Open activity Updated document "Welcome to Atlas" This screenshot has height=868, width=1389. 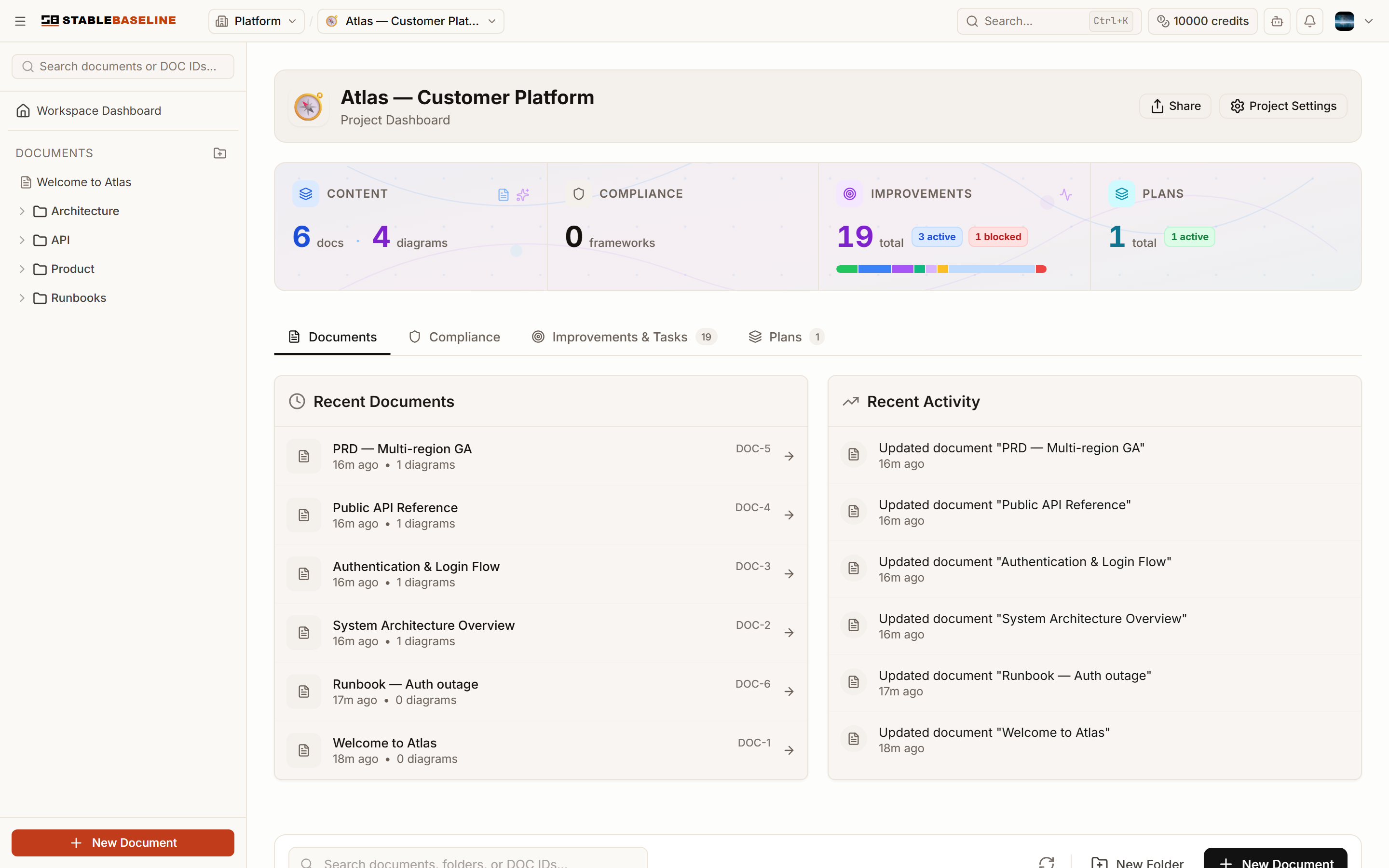[x=1094, y=740]
